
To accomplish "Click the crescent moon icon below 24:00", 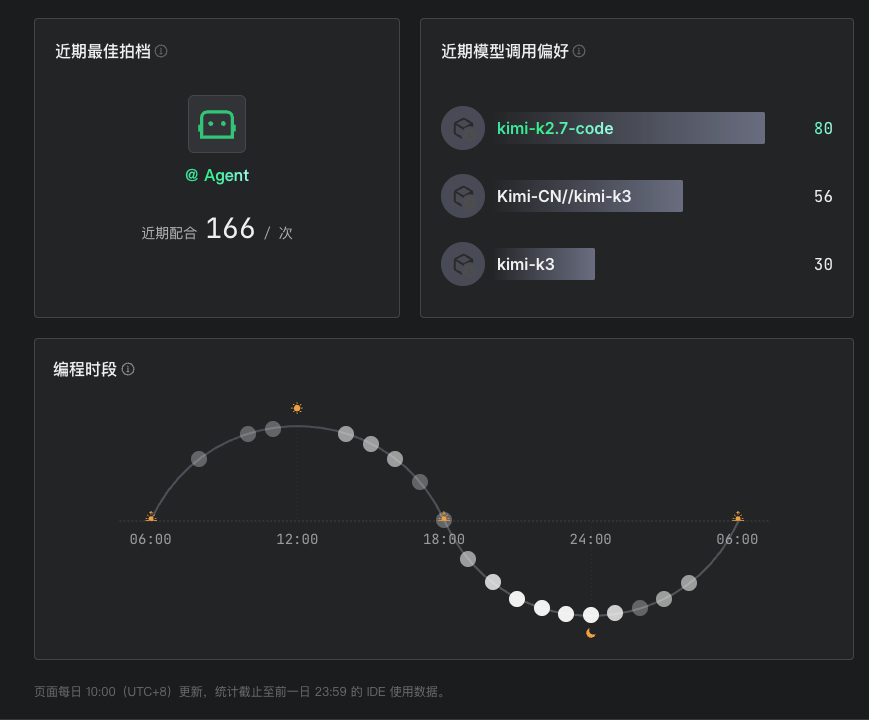I will 591,633.
